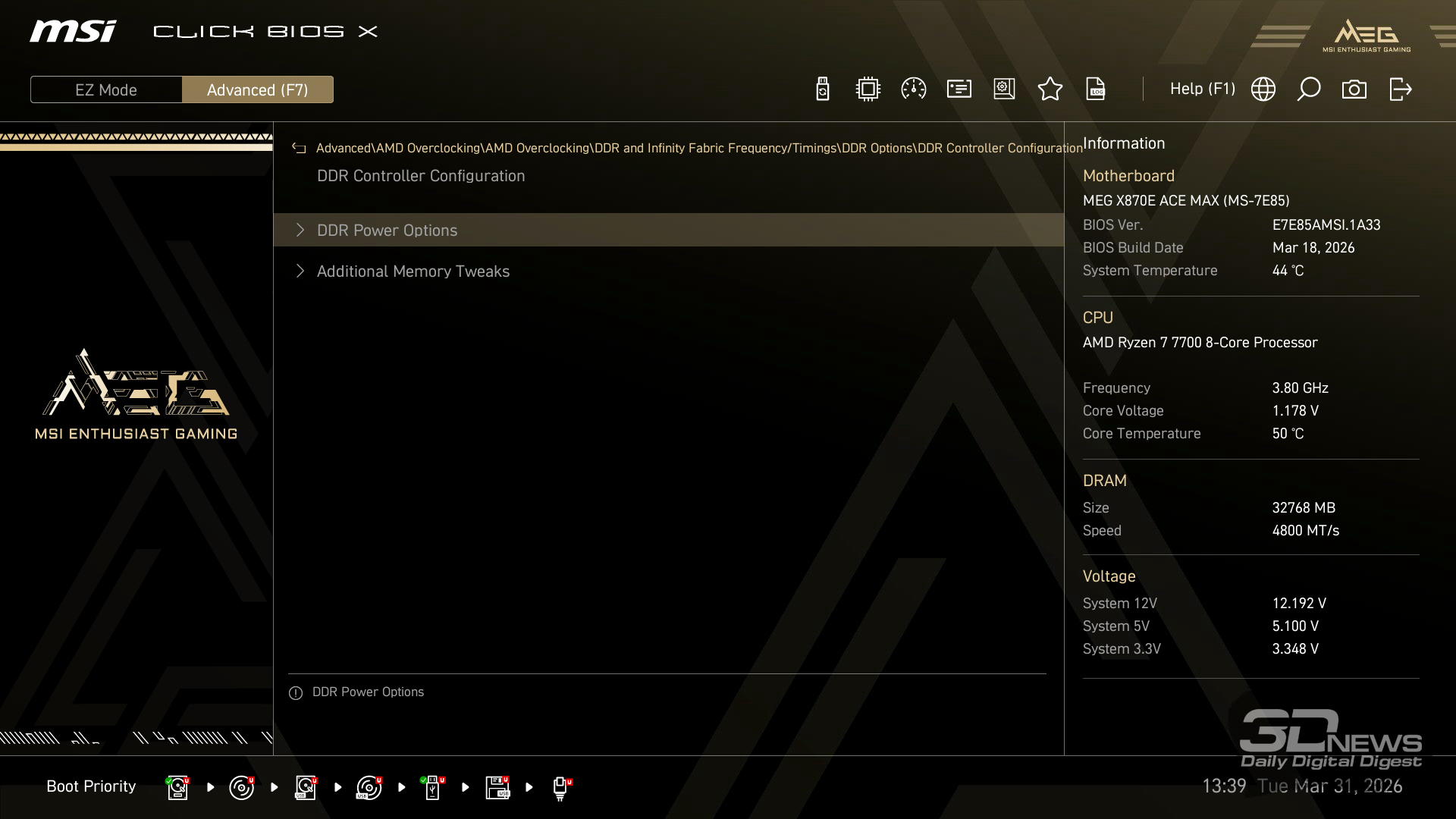Click the exit BIOS icon

[1400, 89]
